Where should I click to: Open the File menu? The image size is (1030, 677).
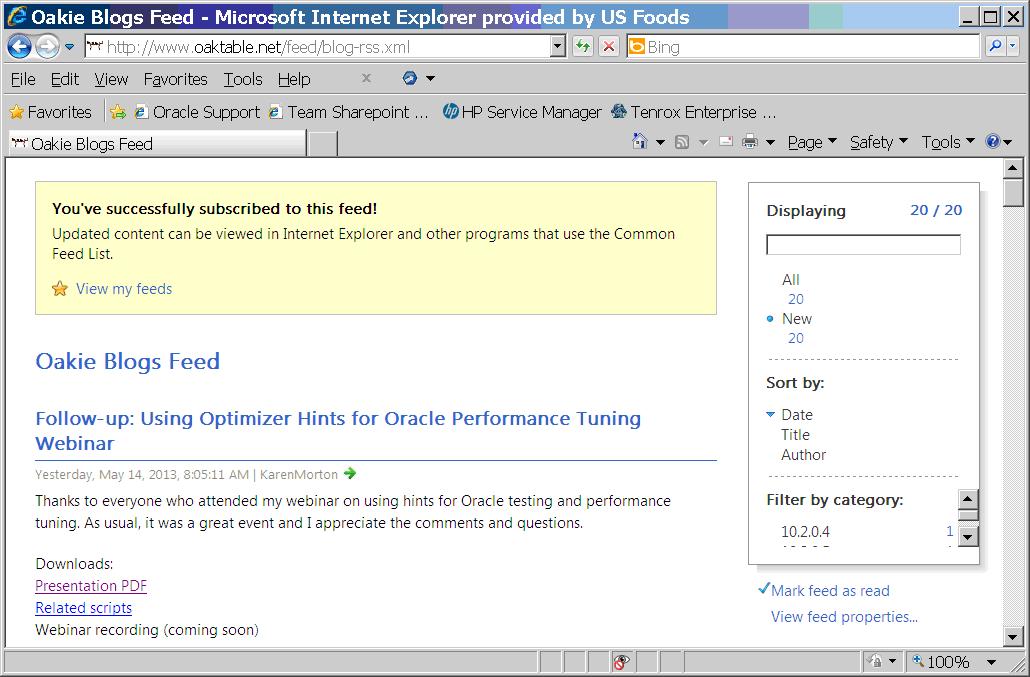[23, 79]
